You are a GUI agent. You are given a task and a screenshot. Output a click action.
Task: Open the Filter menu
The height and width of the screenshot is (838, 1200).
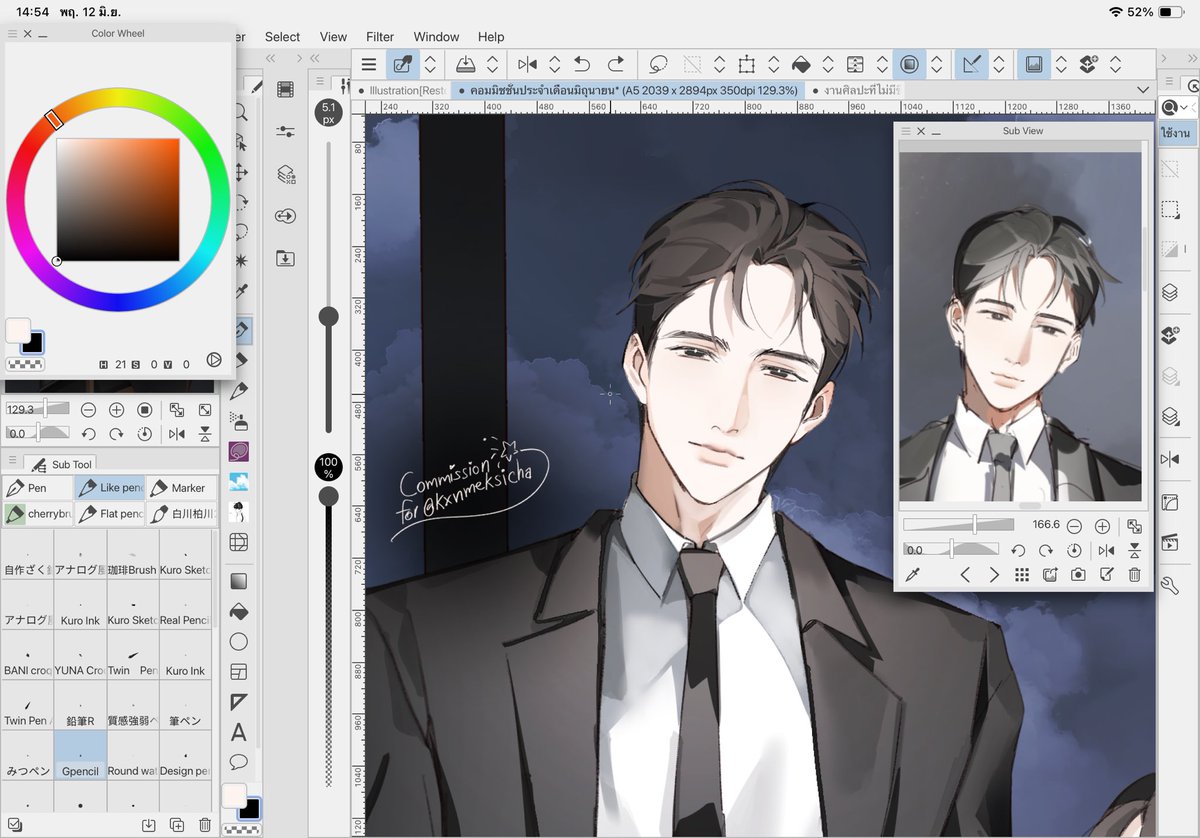[380, 37]
